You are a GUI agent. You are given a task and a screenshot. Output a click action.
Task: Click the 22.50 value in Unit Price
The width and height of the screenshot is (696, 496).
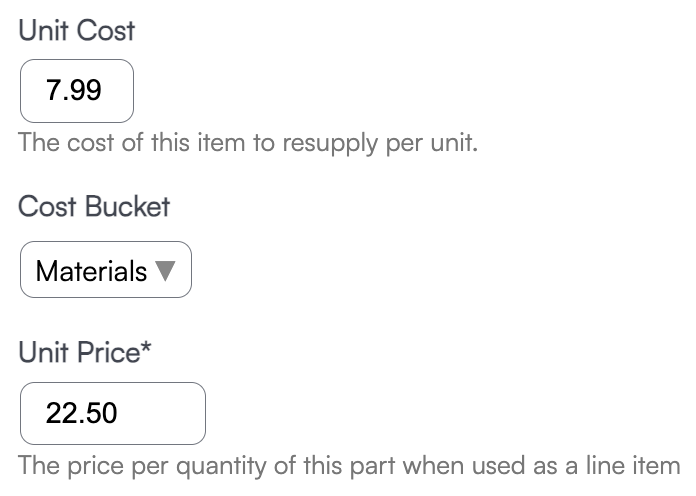point(81,412)
